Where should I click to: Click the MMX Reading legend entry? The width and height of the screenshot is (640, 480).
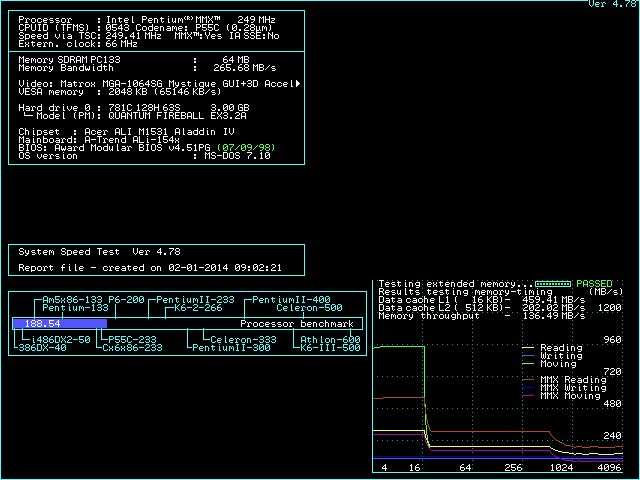571,380
